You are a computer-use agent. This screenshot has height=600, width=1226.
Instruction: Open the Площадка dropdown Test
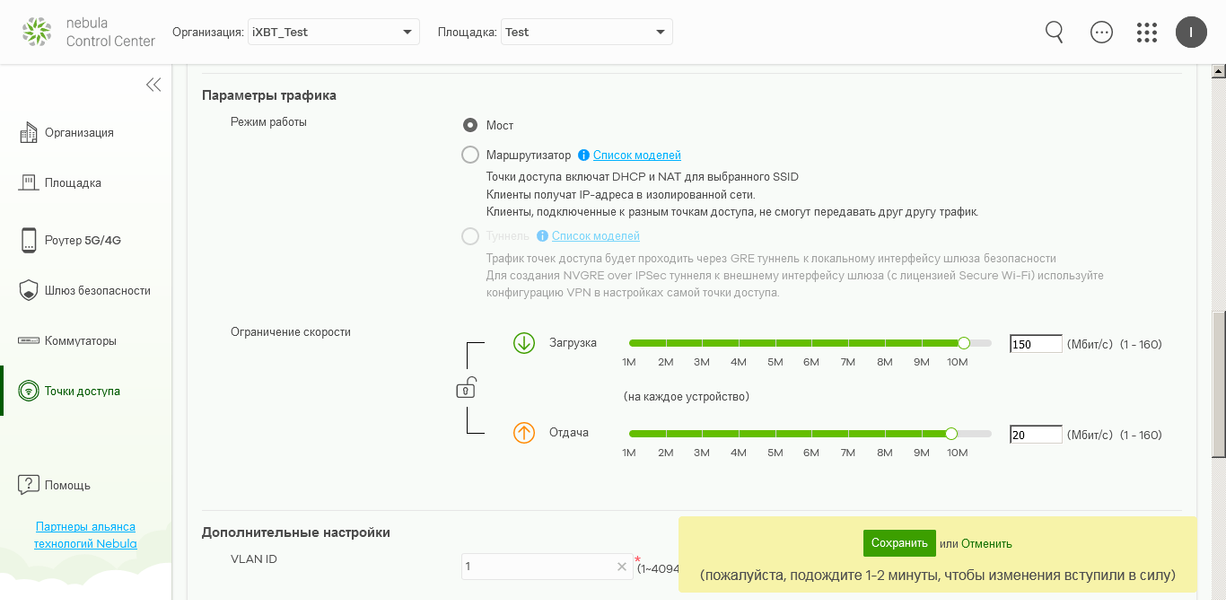586,32
